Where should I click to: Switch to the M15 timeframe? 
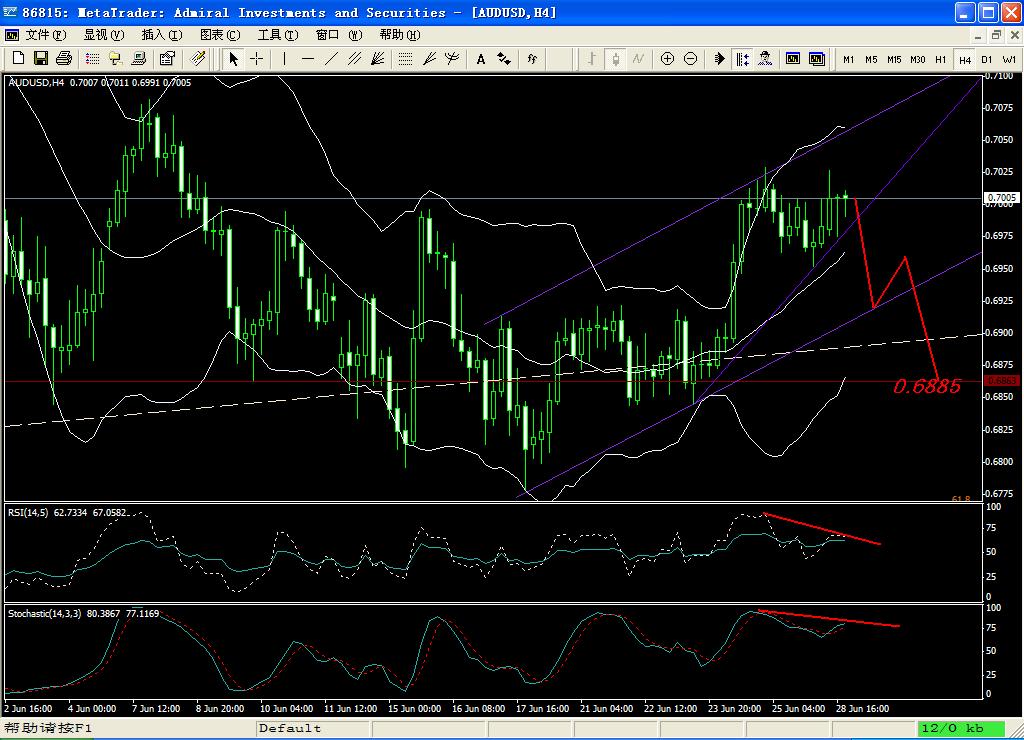pyautogui.click(x=894, y=59)
